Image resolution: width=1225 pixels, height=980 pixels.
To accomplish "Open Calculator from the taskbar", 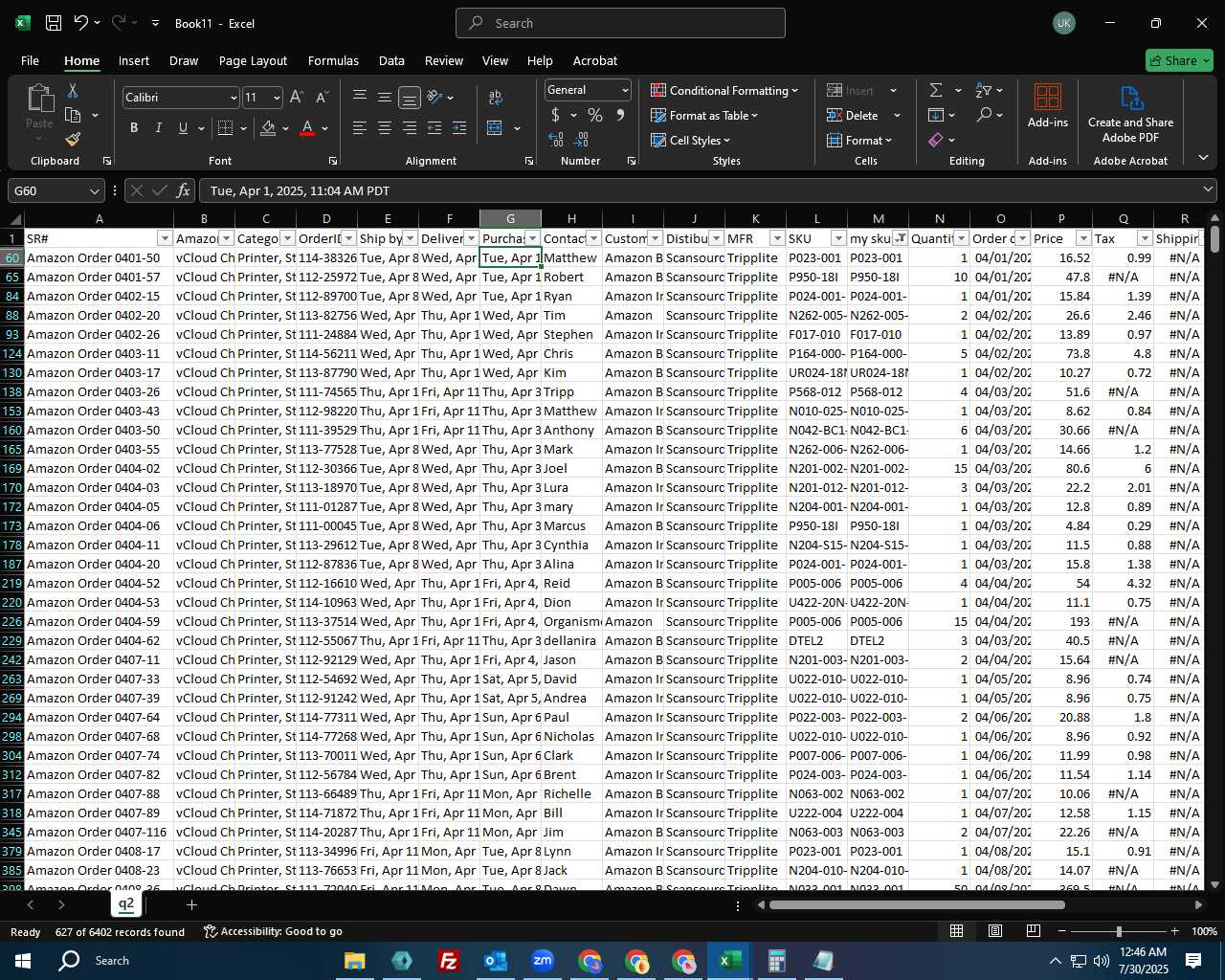I will [776, 961].
